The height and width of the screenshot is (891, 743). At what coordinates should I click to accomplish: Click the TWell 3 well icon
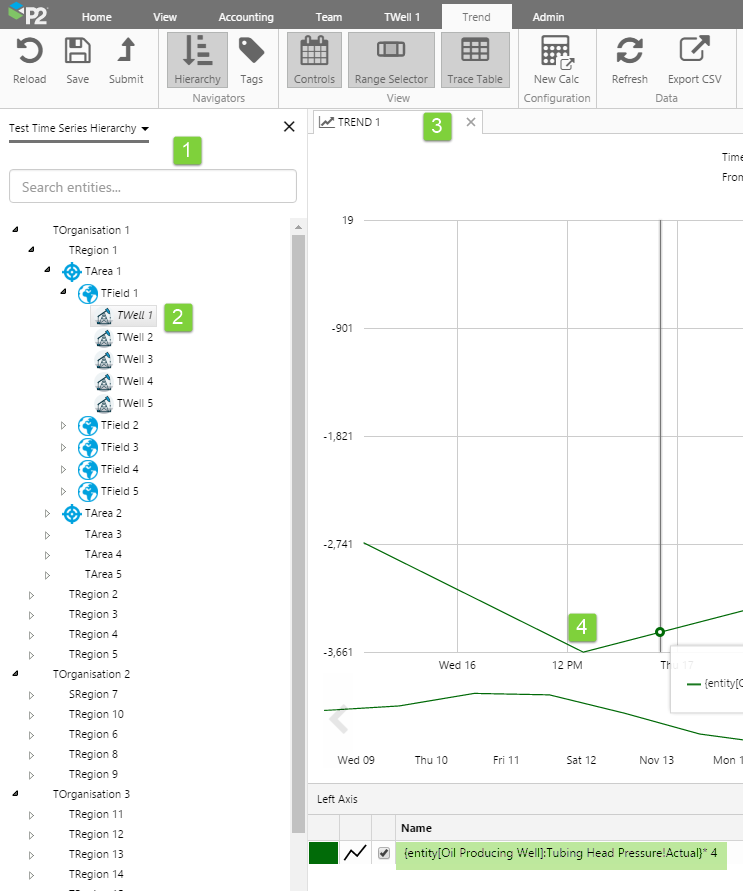pos(103,360)
